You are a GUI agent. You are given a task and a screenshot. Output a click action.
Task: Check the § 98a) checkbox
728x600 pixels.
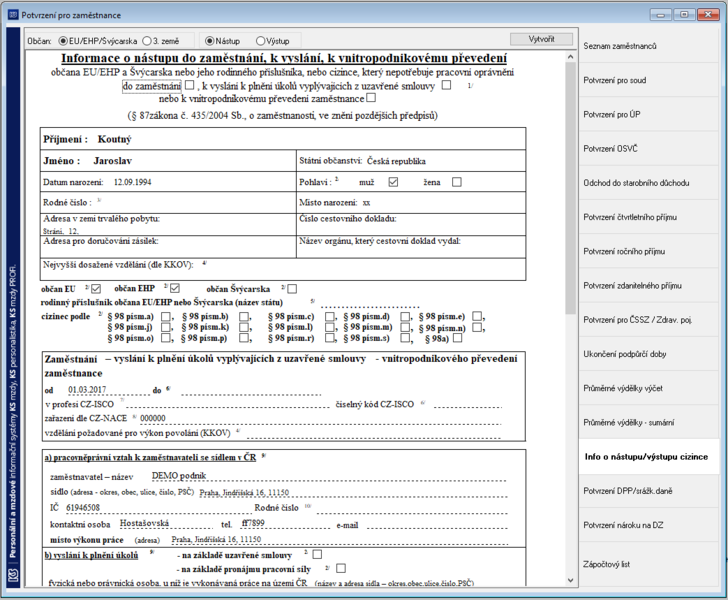457,338
